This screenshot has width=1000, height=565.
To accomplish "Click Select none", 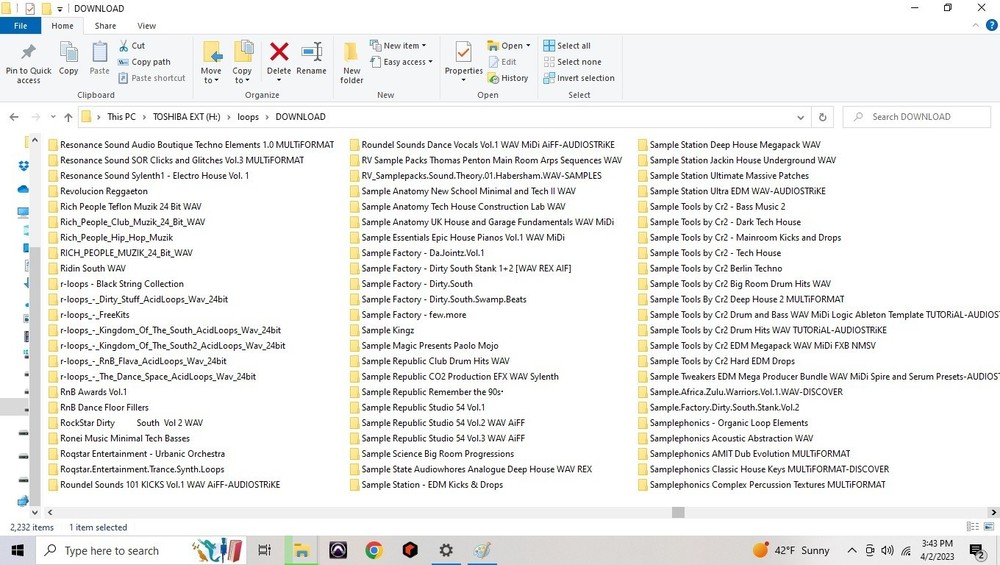I will click(573, 62).
